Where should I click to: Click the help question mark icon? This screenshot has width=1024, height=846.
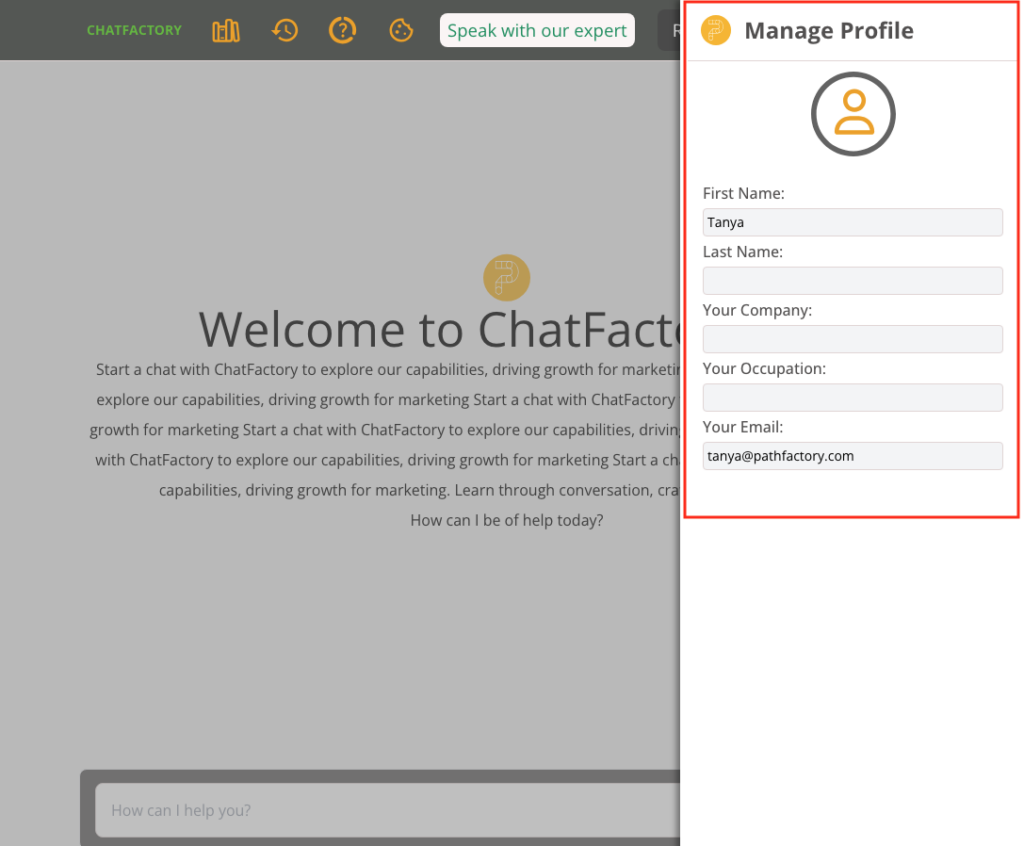(342, 31)
